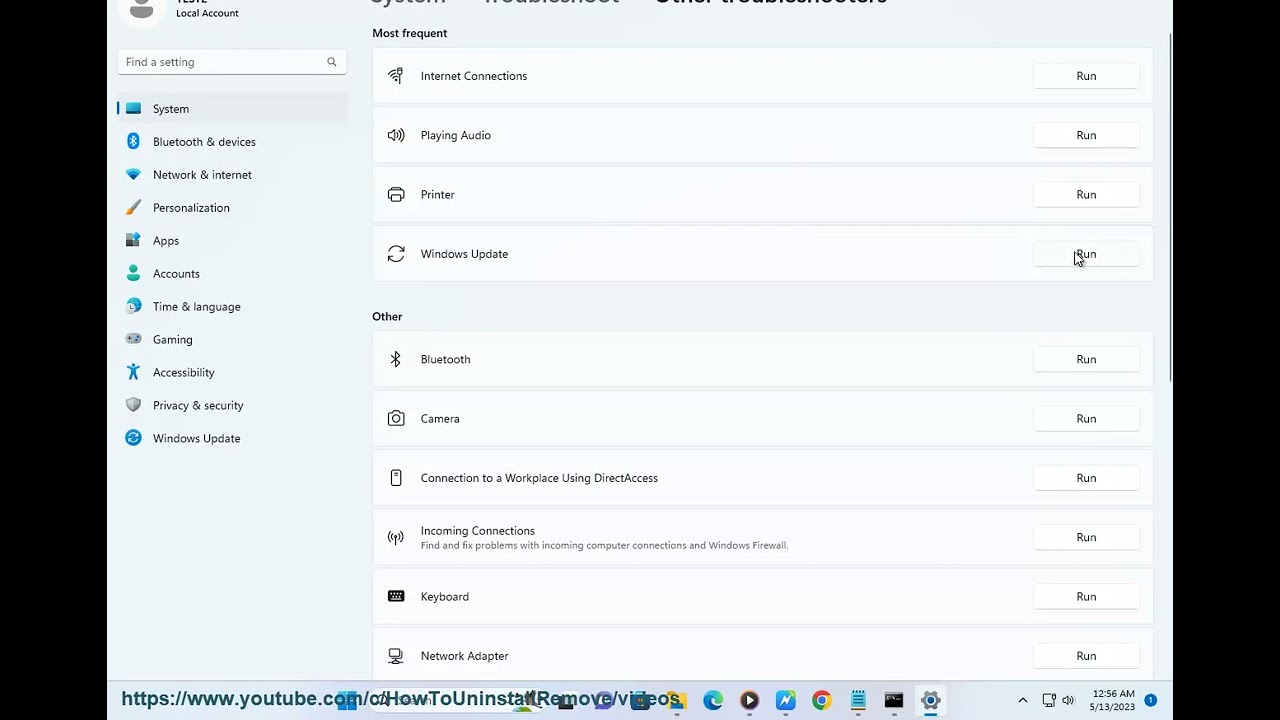Go to Time & language settings
The width and height of the screenshot is (1280, 720).
pyautogui.click(x=232, y=306)
